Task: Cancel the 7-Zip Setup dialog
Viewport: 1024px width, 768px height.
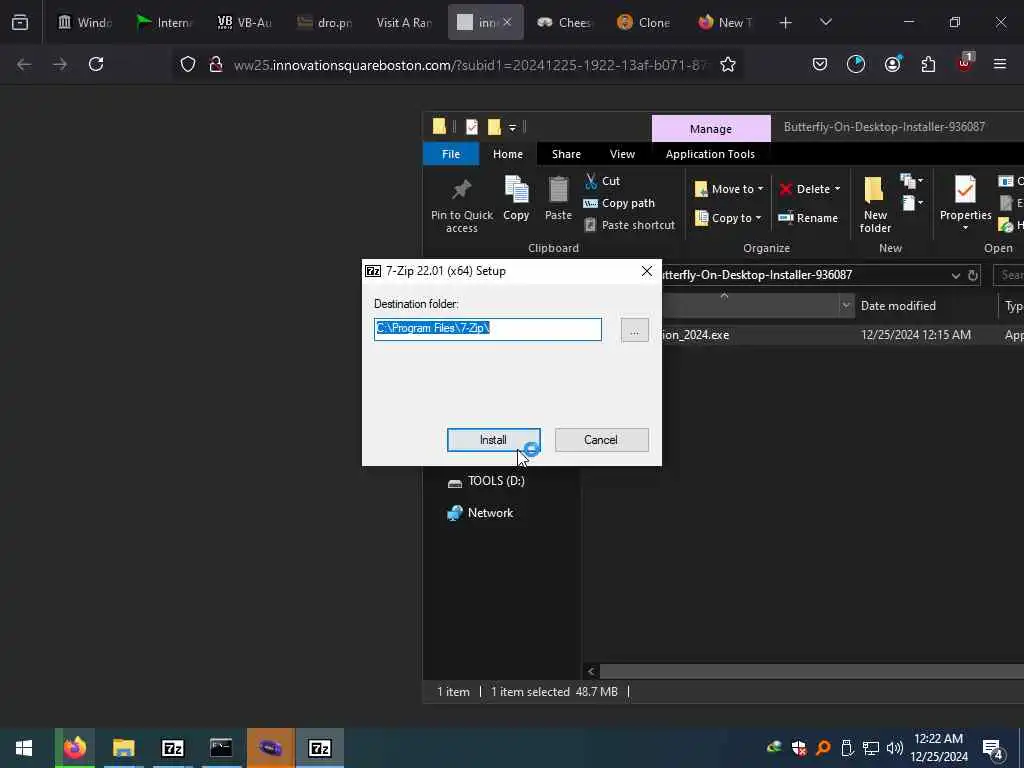Action: [x=601, y=440]
